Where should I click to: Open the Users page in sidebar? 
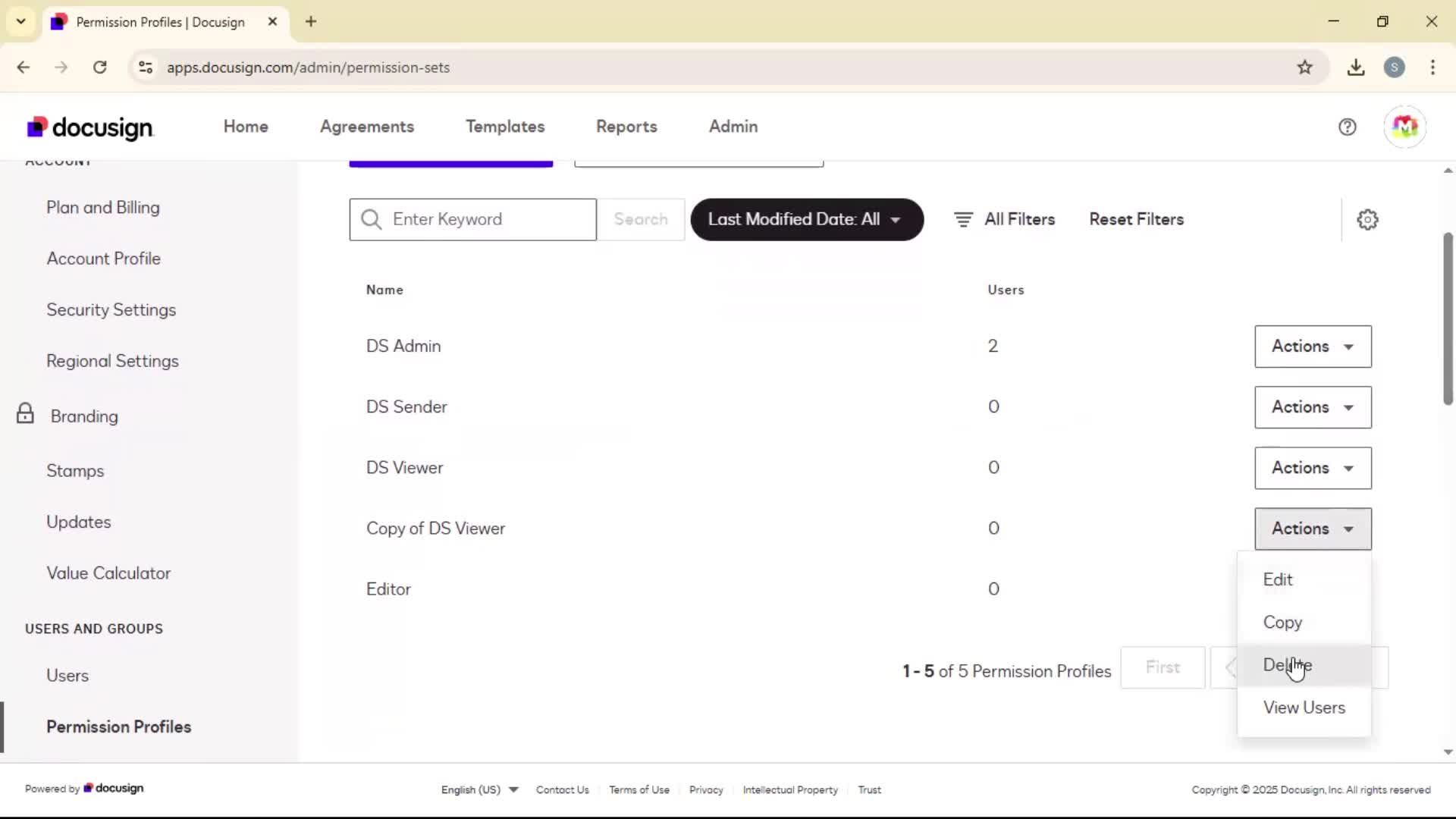coord(67,676)
